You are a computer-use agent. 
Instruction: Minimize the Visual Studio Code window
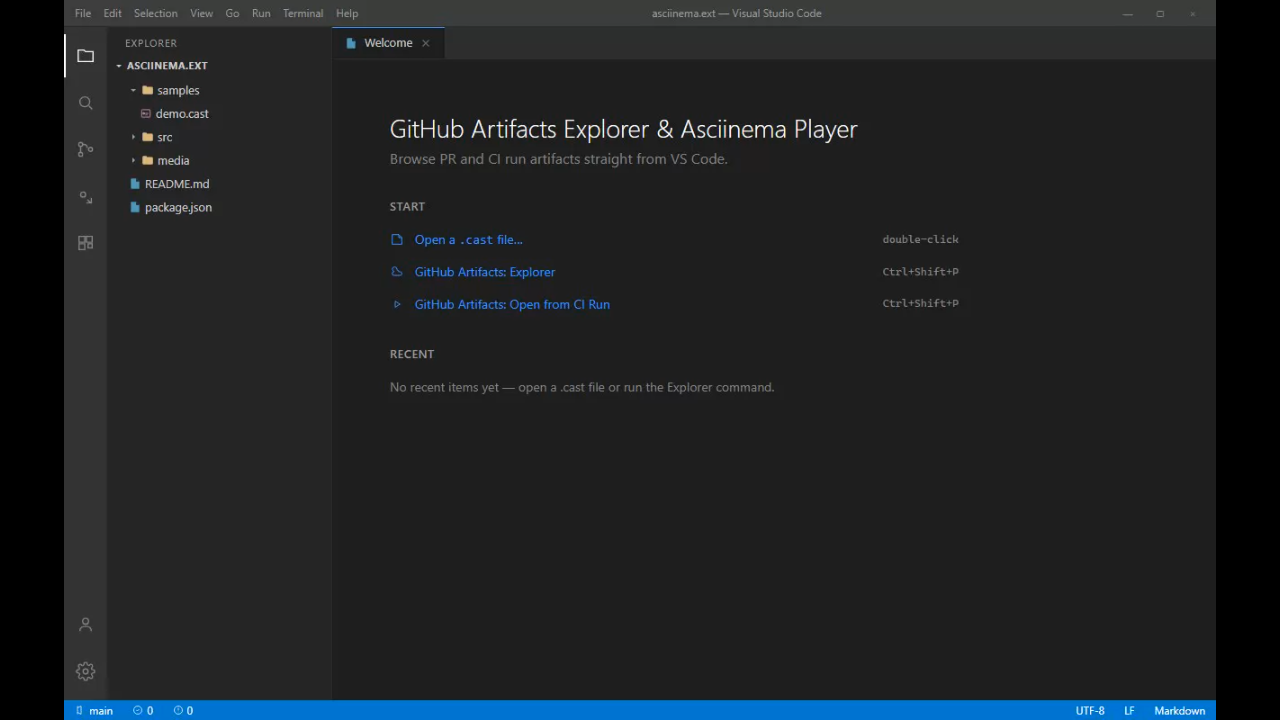tap(1128, 13)
